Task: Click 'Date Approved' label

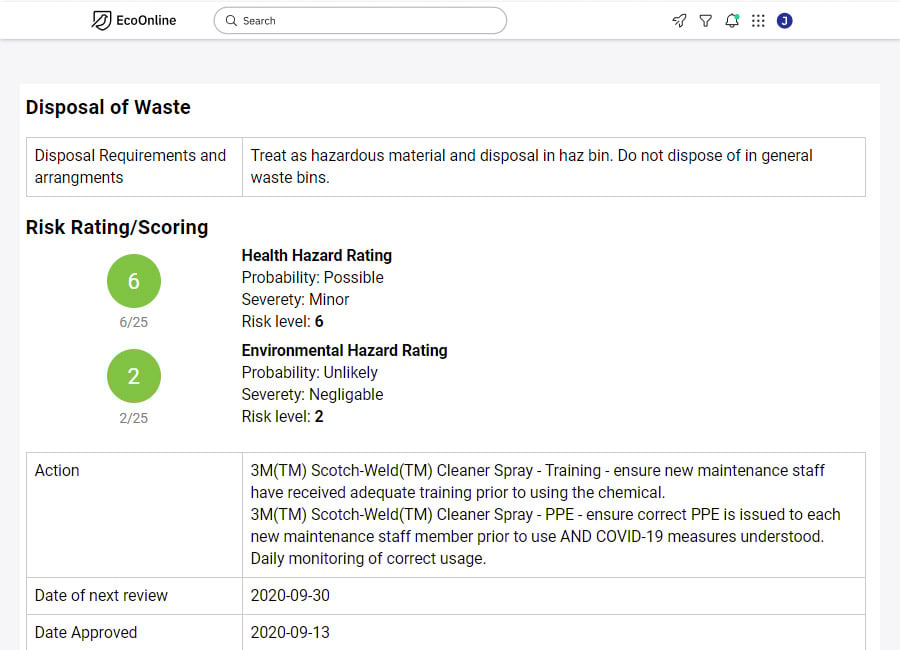Action: point(86,632)
